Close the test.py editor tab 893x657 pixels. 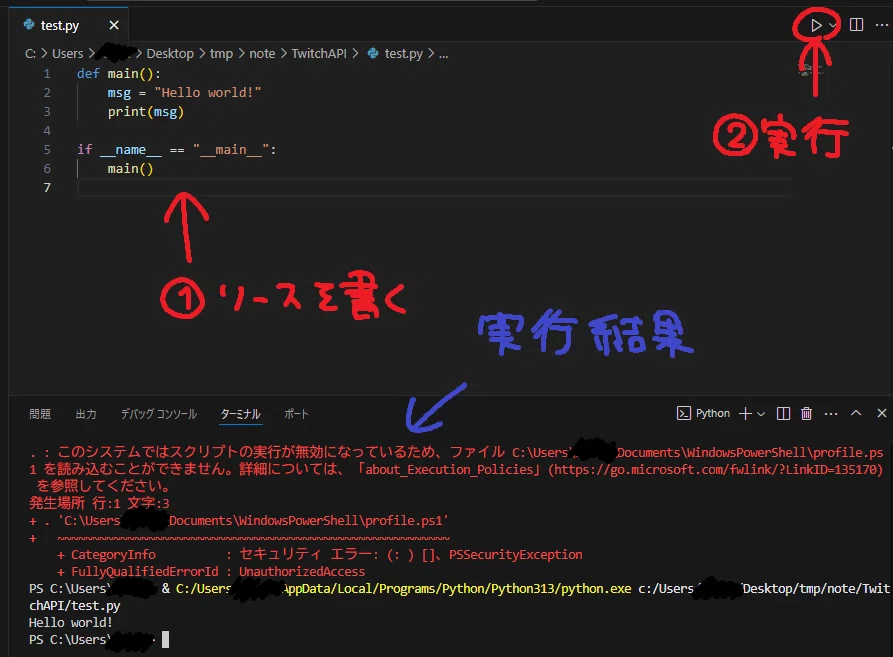pyautogui.click(x=114, y=25)
